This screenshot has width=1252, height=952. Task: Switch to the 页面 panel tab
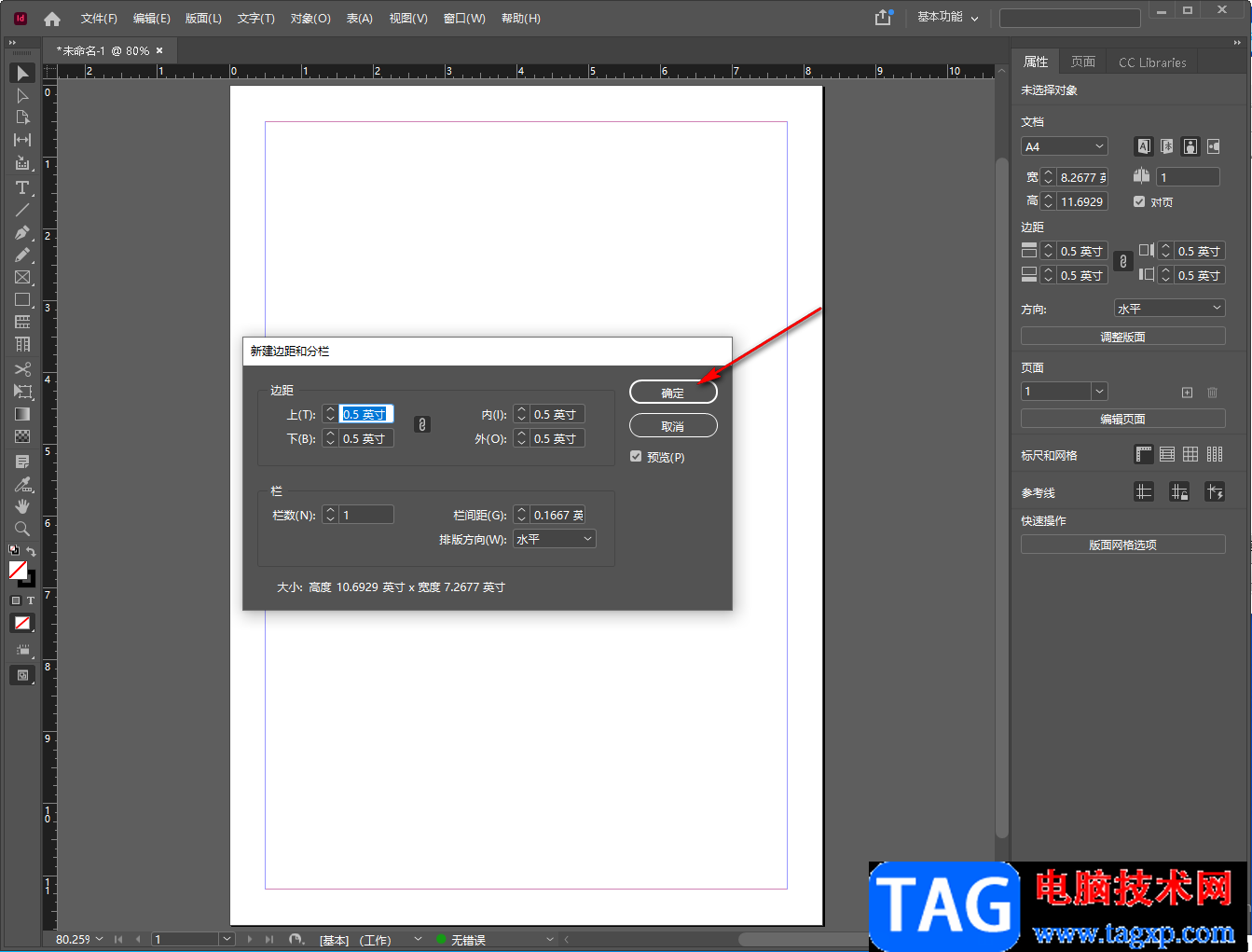click(x=1083, y=62)
